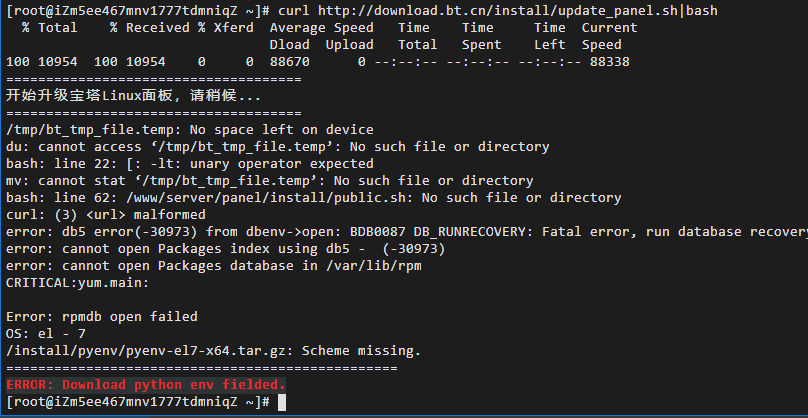Click the red ERROR Download python env line
The width and height of the screenshot is (808, 418).
(146, 384)
